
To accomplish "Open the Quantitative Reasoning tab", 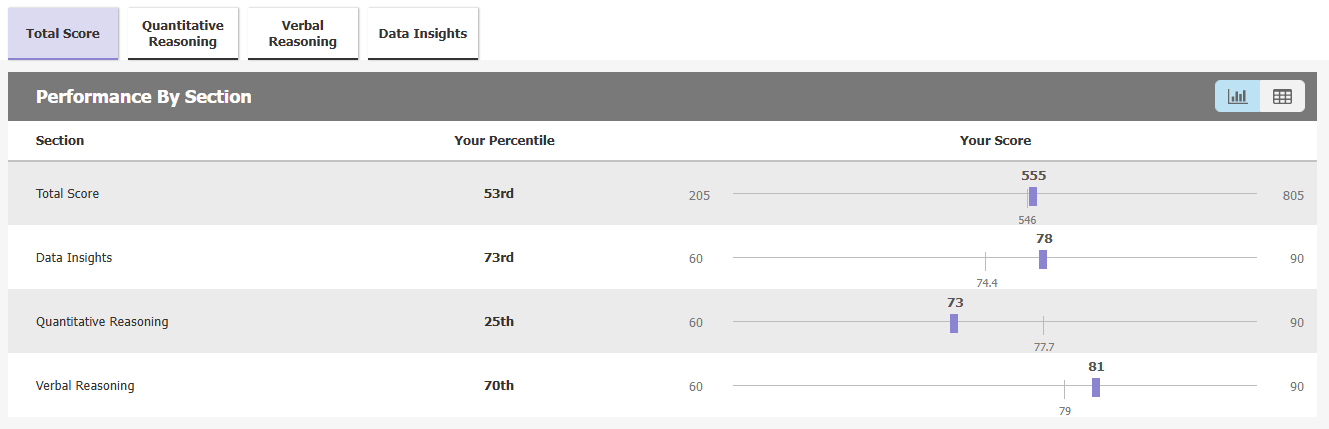I will [183, 33].
